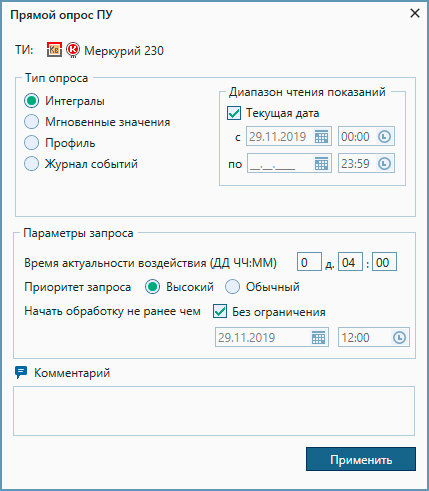Click the hours field showing 04
Image resolution: width=429 pixels, height=491 pixels.
point(350,262)
